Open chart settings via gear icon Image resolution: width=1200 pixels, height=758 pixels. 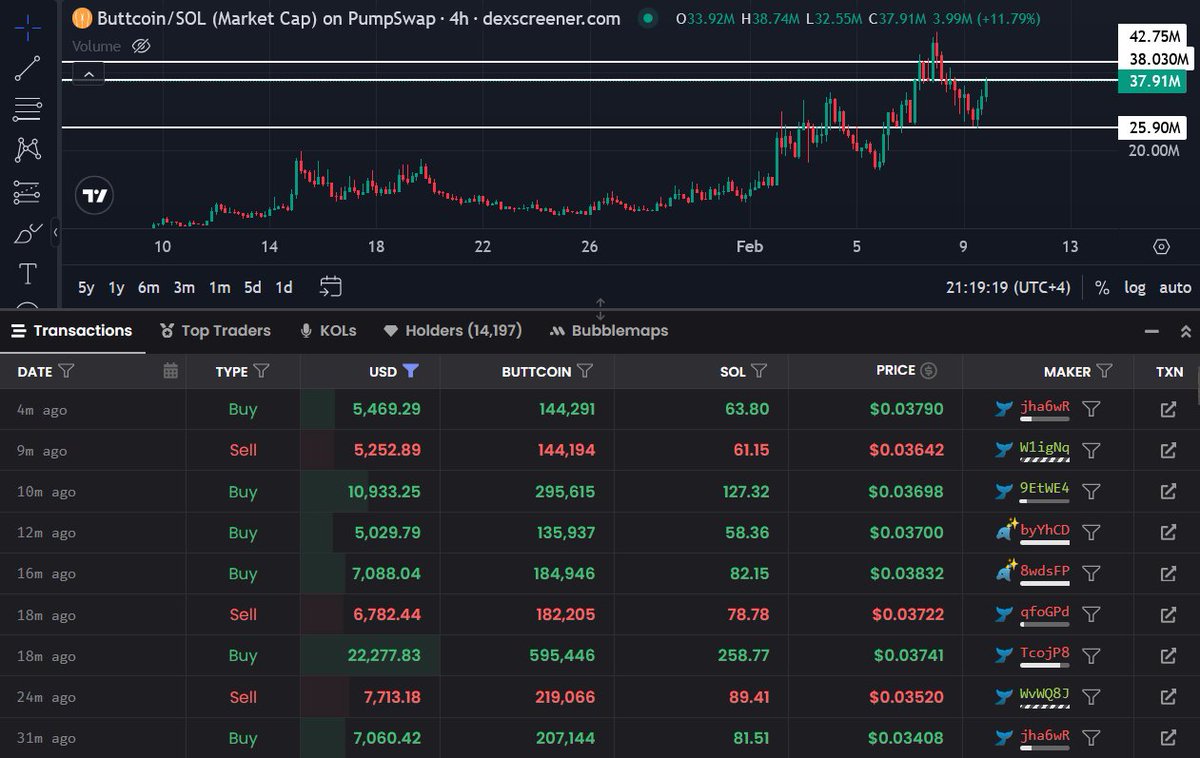[x=1161, y=246]
